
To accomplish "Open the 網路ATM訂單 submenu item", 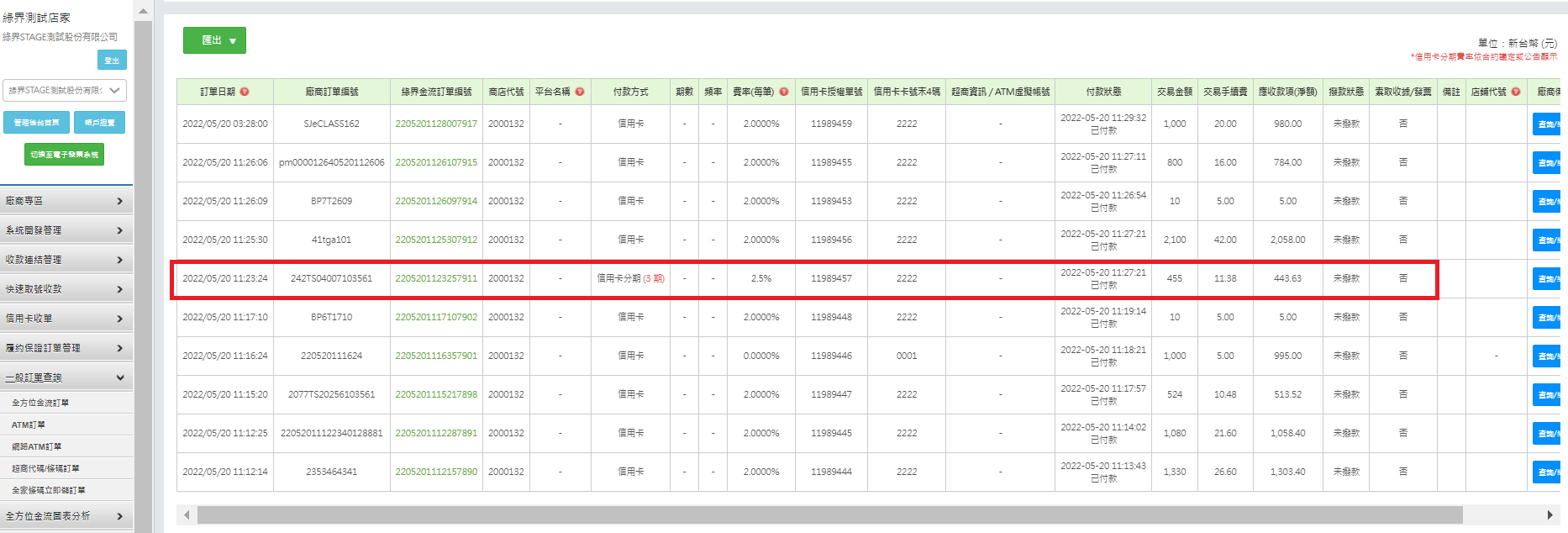I will (36, 446).
